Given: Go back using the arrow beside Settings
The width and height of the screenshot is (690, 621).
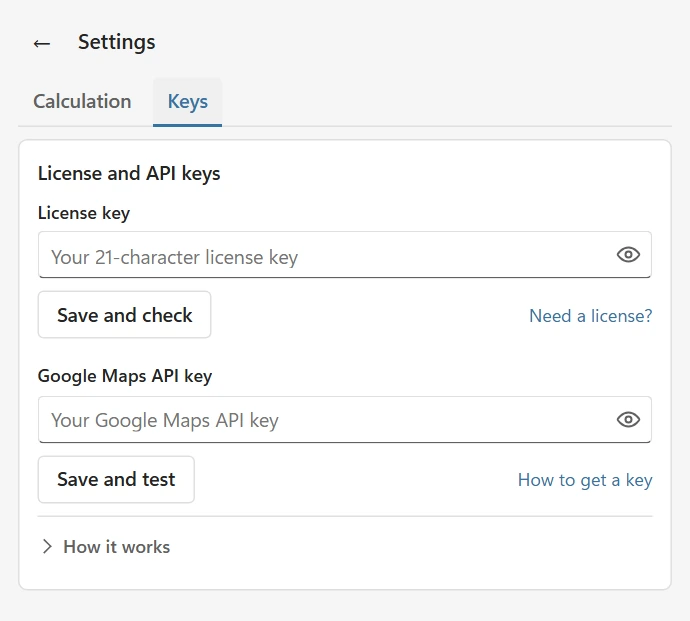Looking at the screenshot, I should click(x=42, y=43).
